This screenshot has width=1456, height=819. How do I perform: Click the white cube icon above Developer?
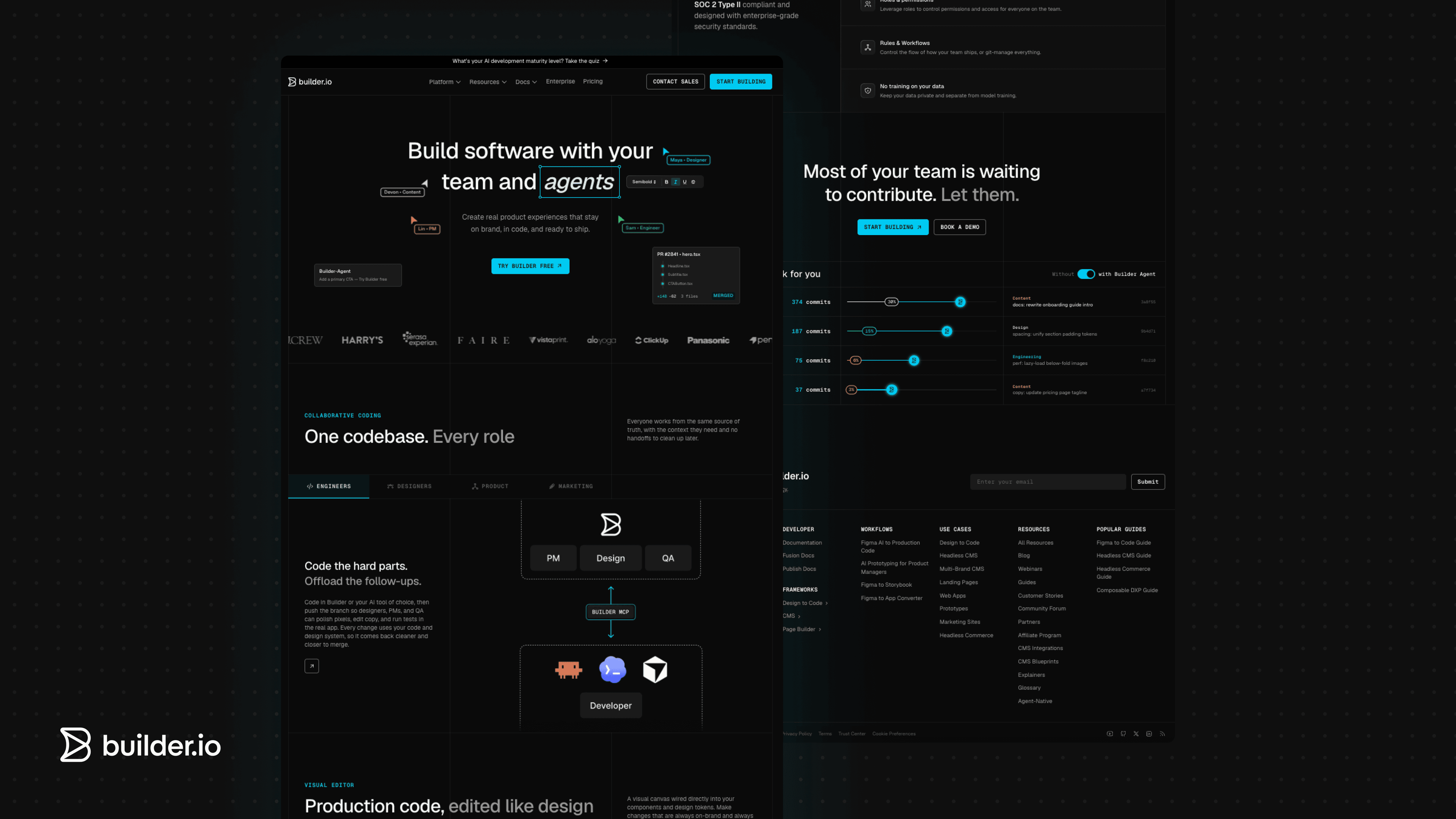[x=655, y=670]
